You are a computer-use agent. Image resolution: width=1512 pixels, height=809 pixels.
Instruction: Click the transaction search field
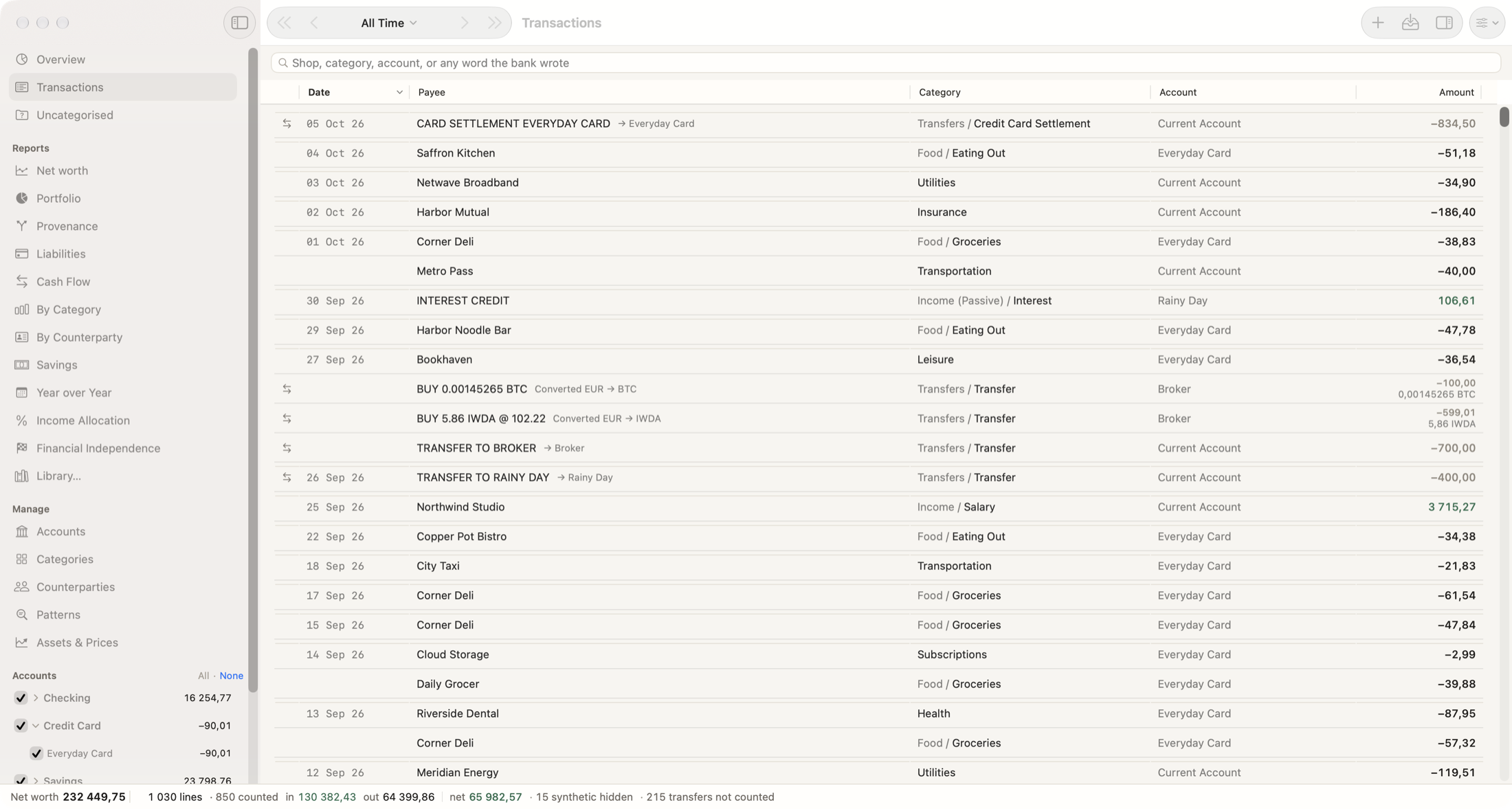pos(886,63)
